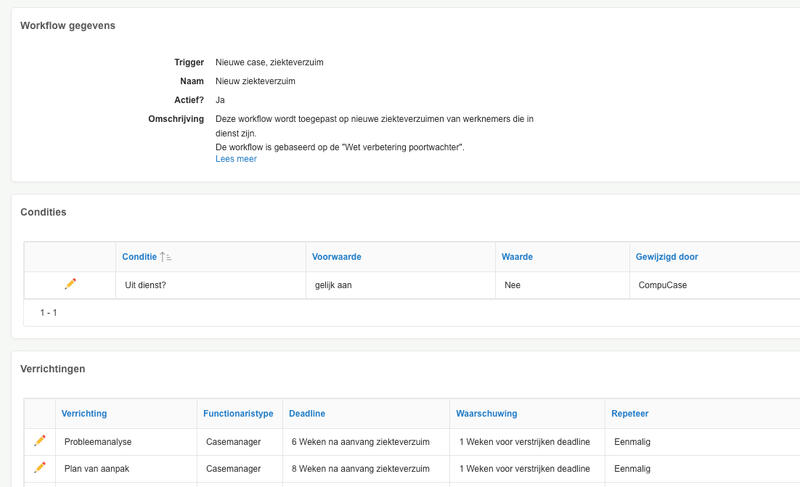Click the 'Wet verbetering poortwachter' description line
The height and width of the screenshot is (487, 800).
[340, 147]
